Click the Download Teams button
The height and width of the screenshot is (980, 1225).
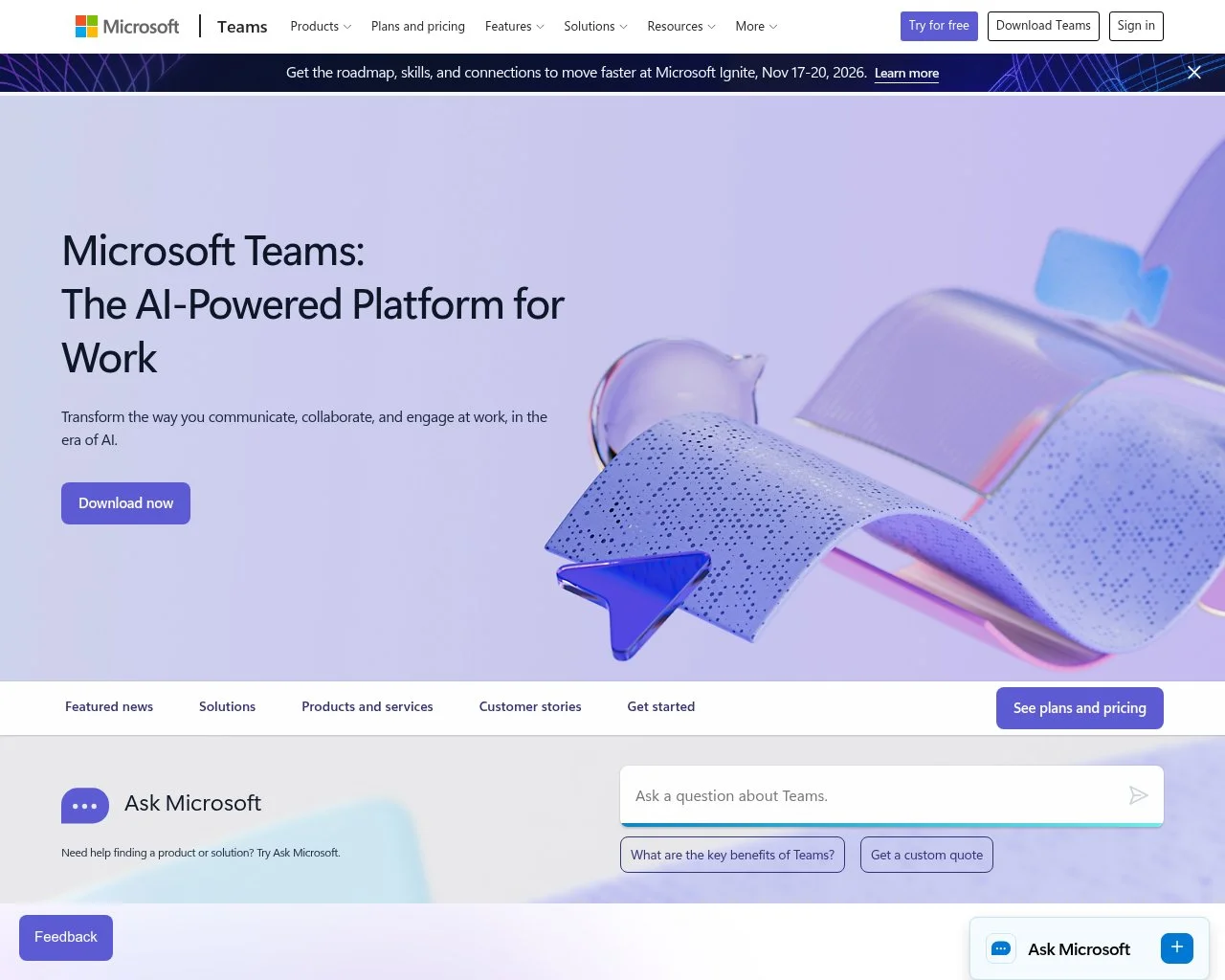click(1043, 26)
